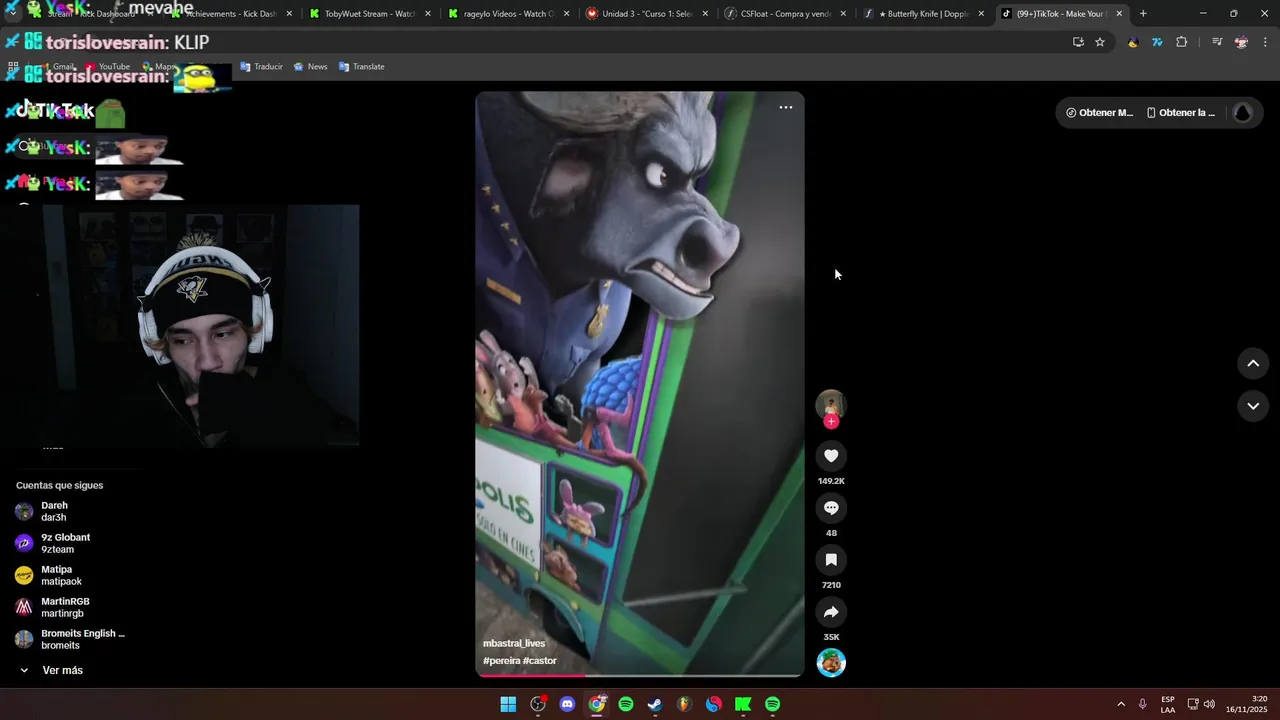The width and height of the screenshot is (1280, 720).
Task: Open the TikTok profile avatar at top right
Action: coord(1243,113)
